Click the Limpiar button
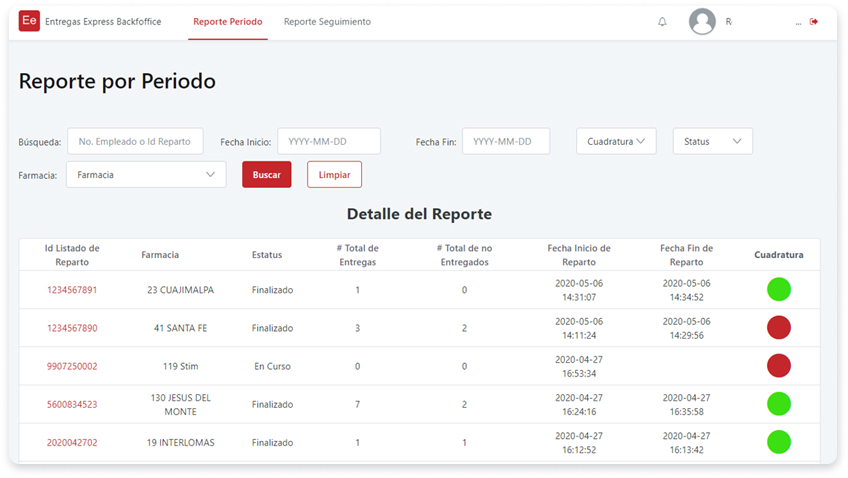 point(334,175)
